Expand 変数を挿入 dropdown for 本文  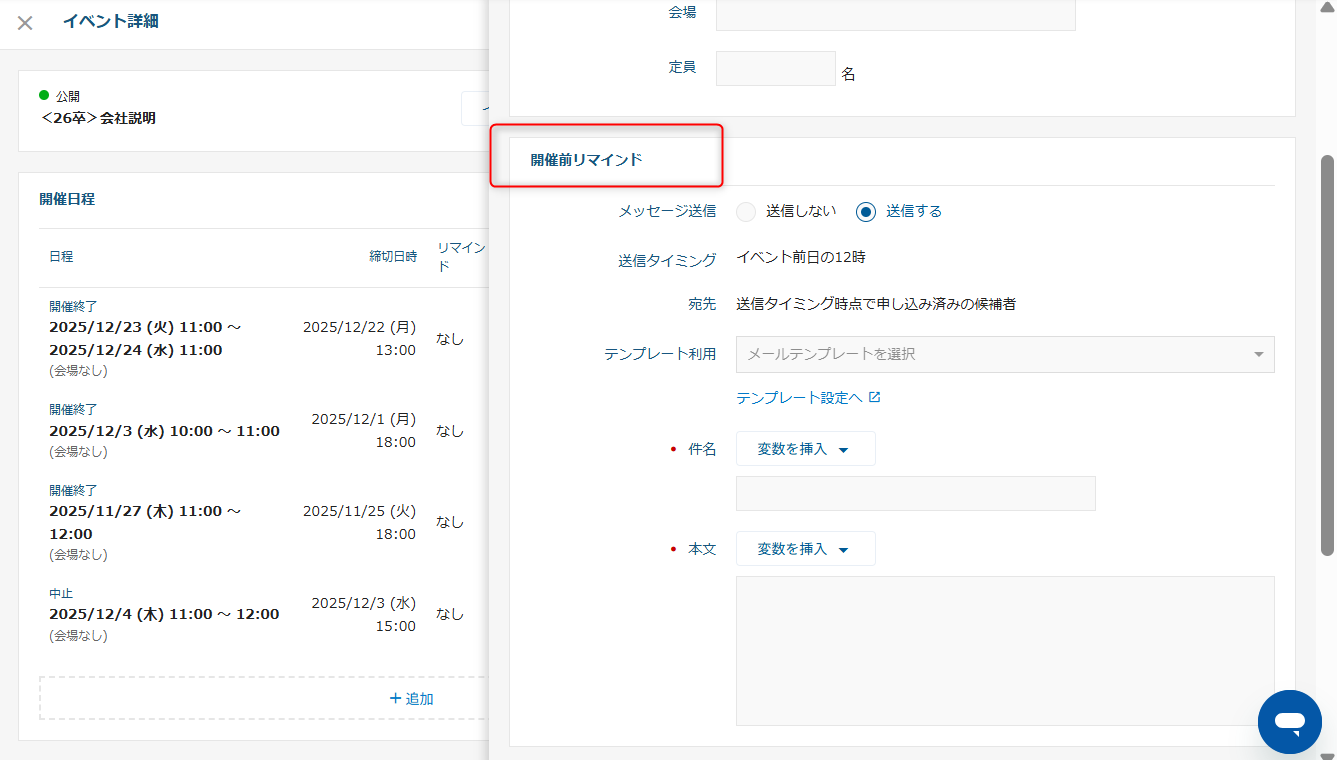[x=805, y=549]
